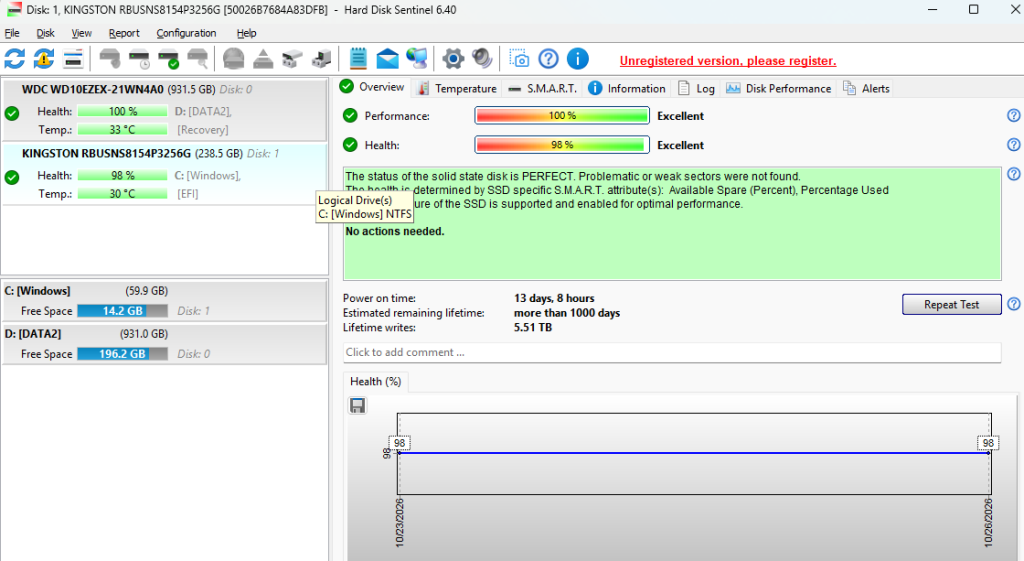Click the overview Health 98 % gradient bar
1024x561 pixels.
562,145
